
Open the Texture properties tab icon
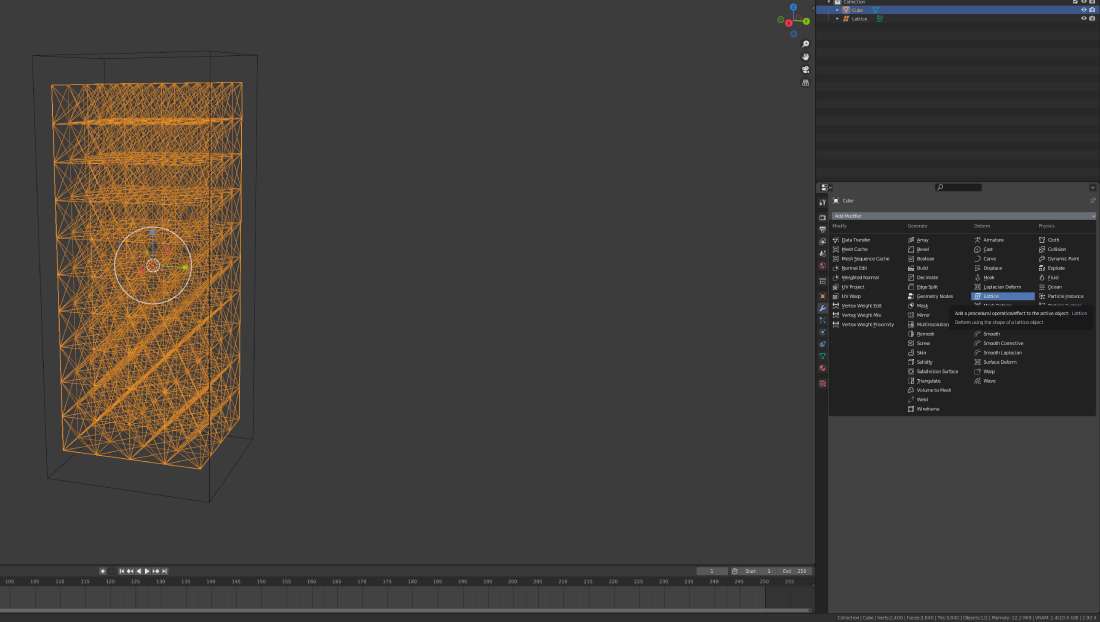tap(822, 384)
